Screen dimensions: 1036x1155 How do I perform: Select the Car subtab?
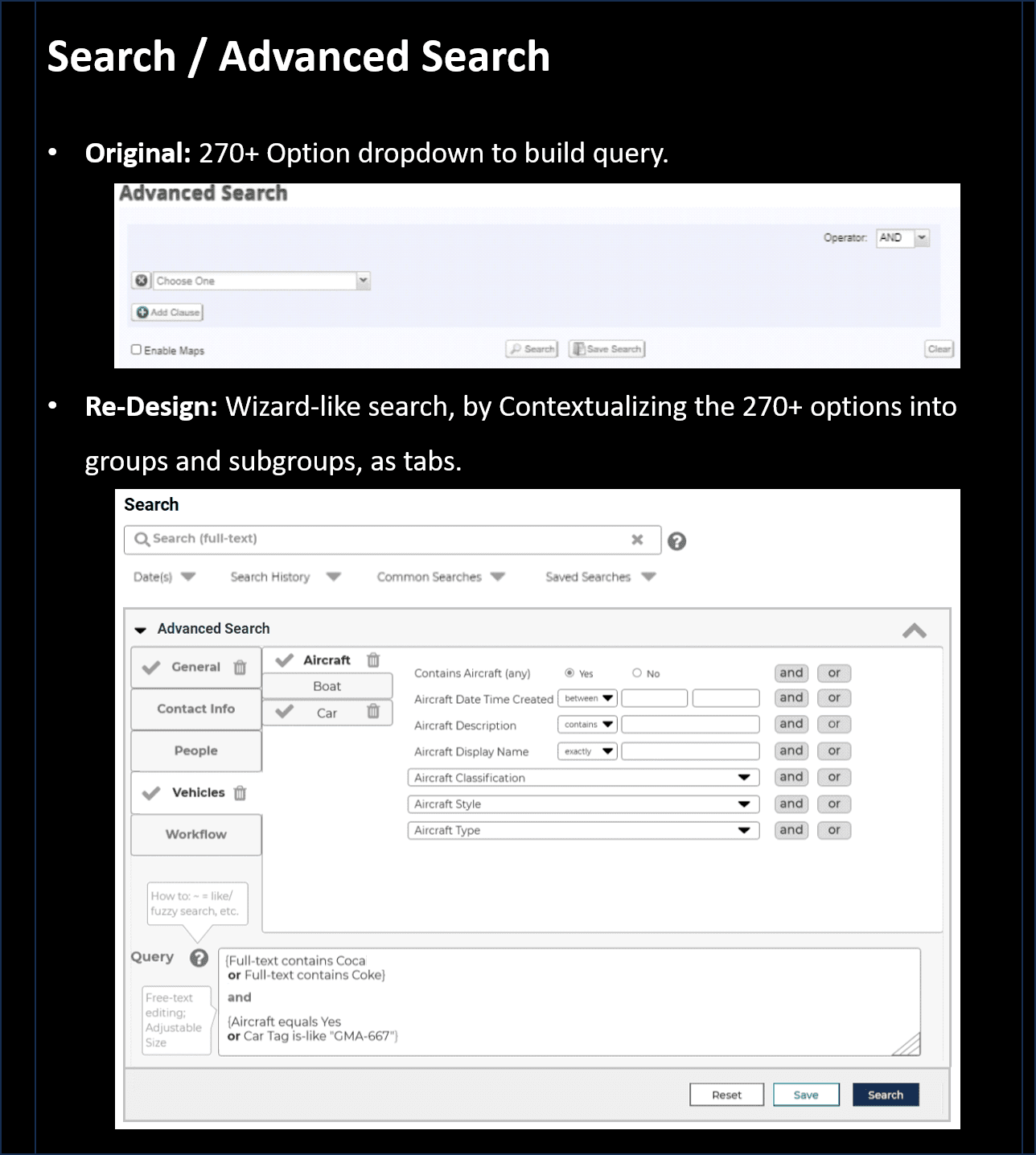(x=327, y=713)
